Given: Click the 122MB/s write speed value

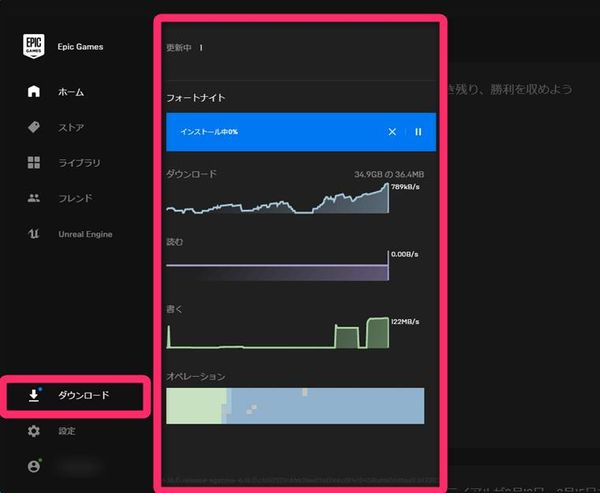Looking at the screenshot, I should pyautogui.click(x=405, y=322).
